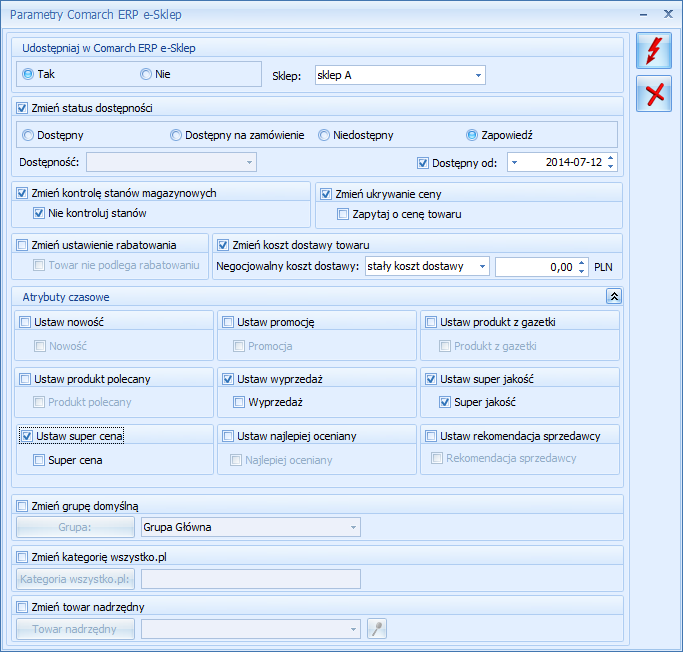
Task: Enable Ustaw rekomendacja sprzedawcy checkbox
Action: (x=431, y=436)
